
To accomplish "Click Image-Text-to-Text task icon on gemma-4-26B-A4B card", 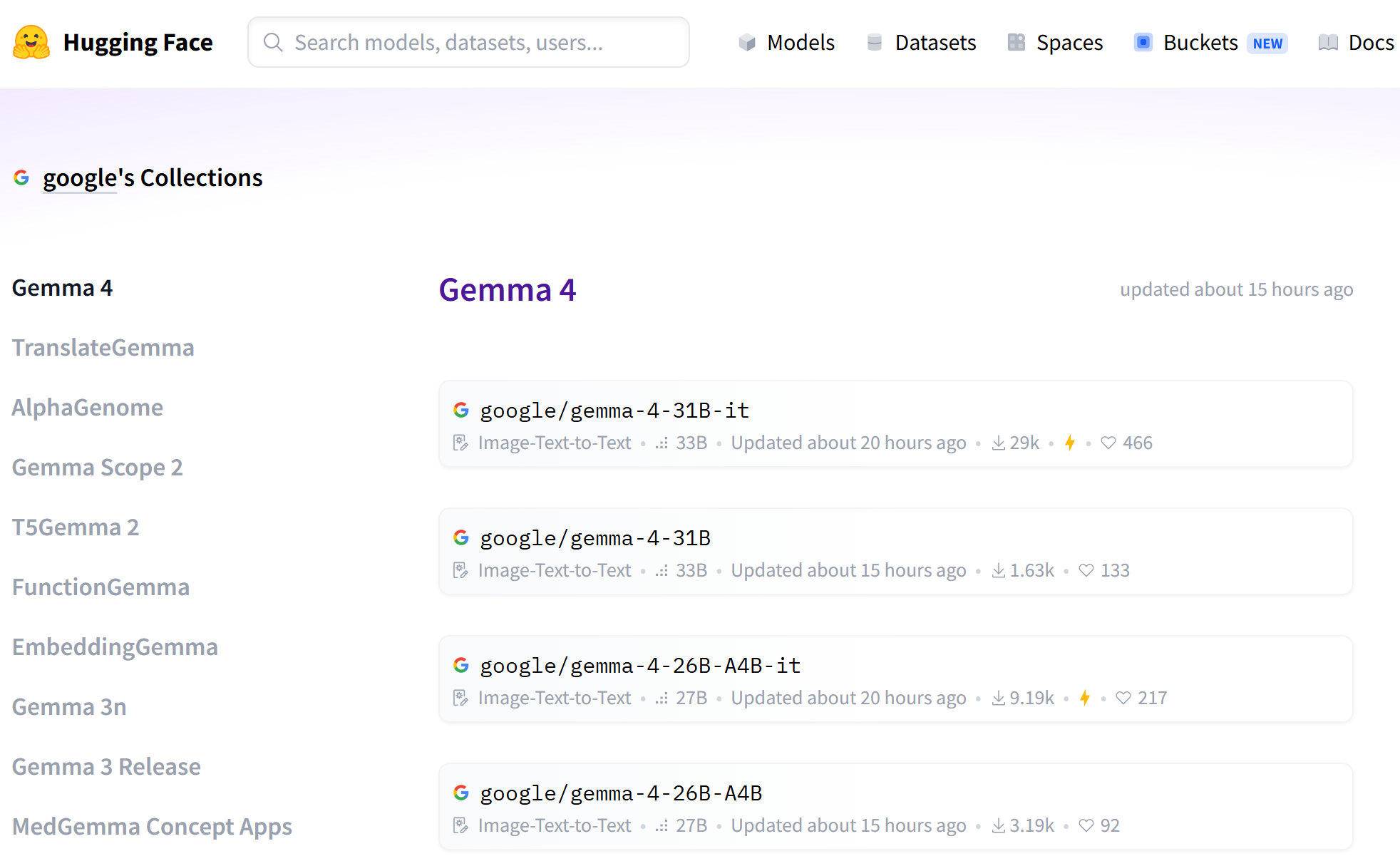I will click(461, 825).
